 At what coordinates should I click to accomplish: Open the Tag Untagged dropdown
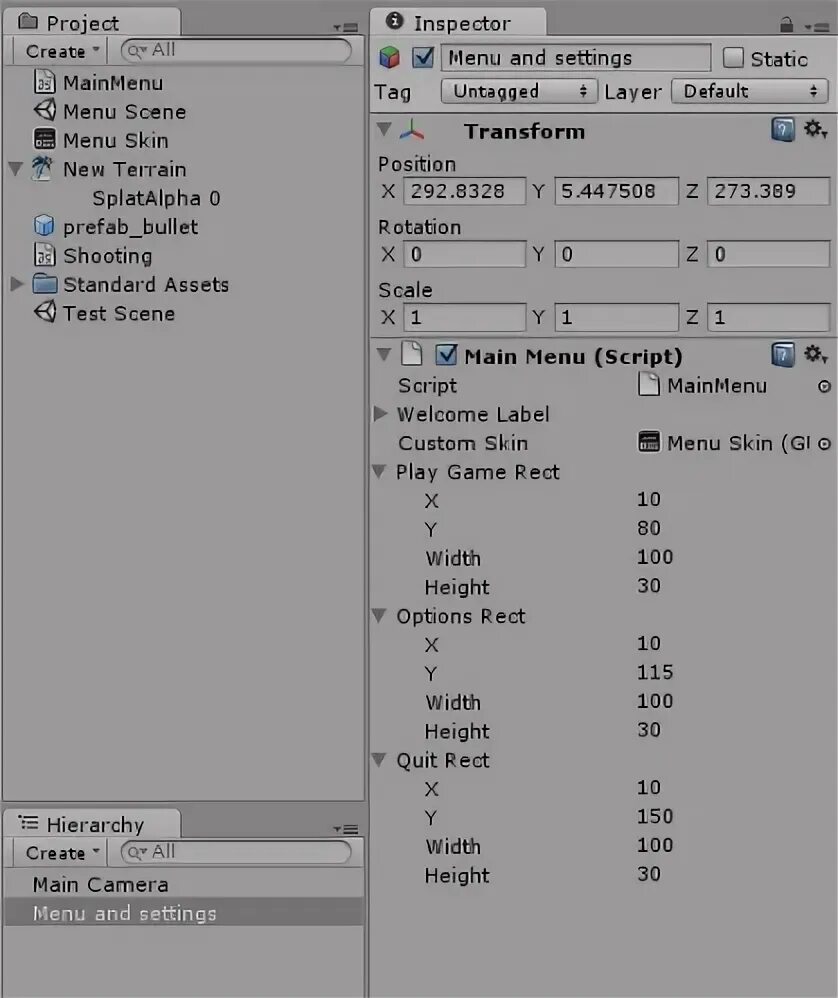point(519,91)
